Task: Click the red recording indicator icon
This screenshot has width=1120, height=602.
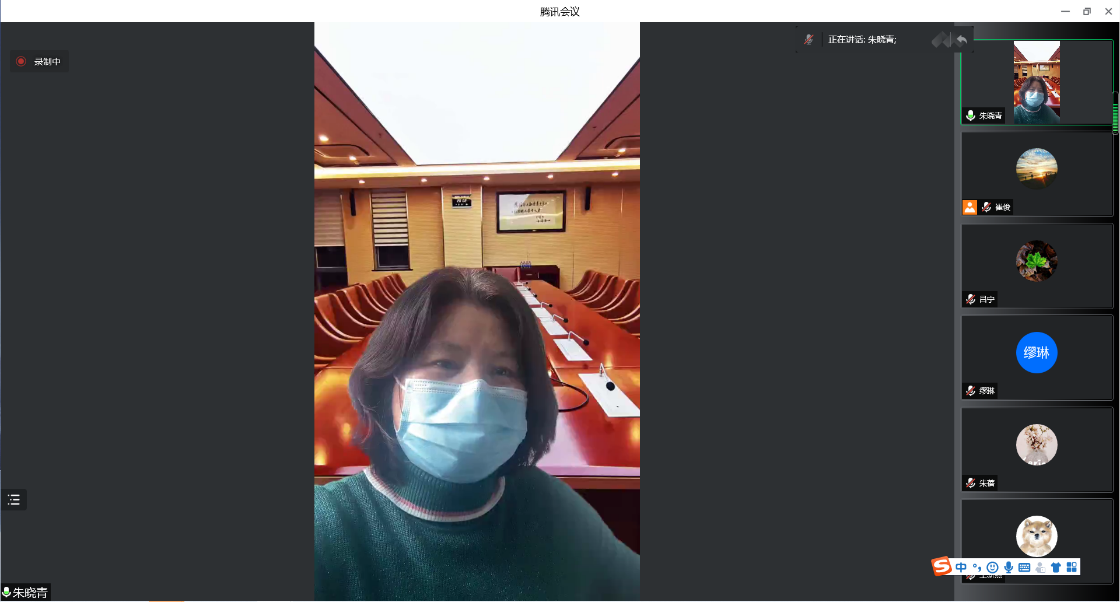Action: click(x=21, y=62)
